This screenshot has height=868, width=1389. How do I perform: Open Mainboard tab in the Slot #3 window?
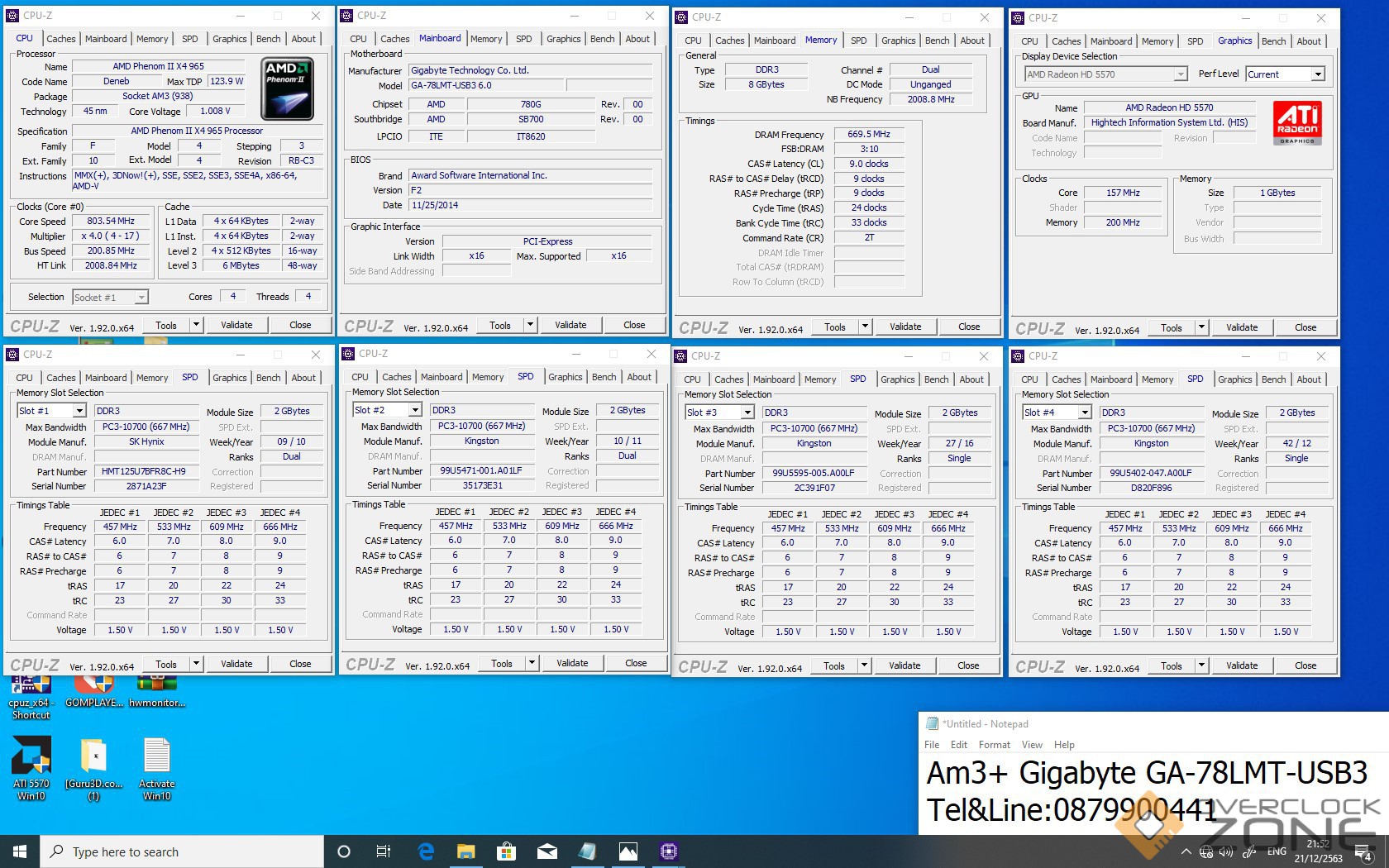pos(774,379)
